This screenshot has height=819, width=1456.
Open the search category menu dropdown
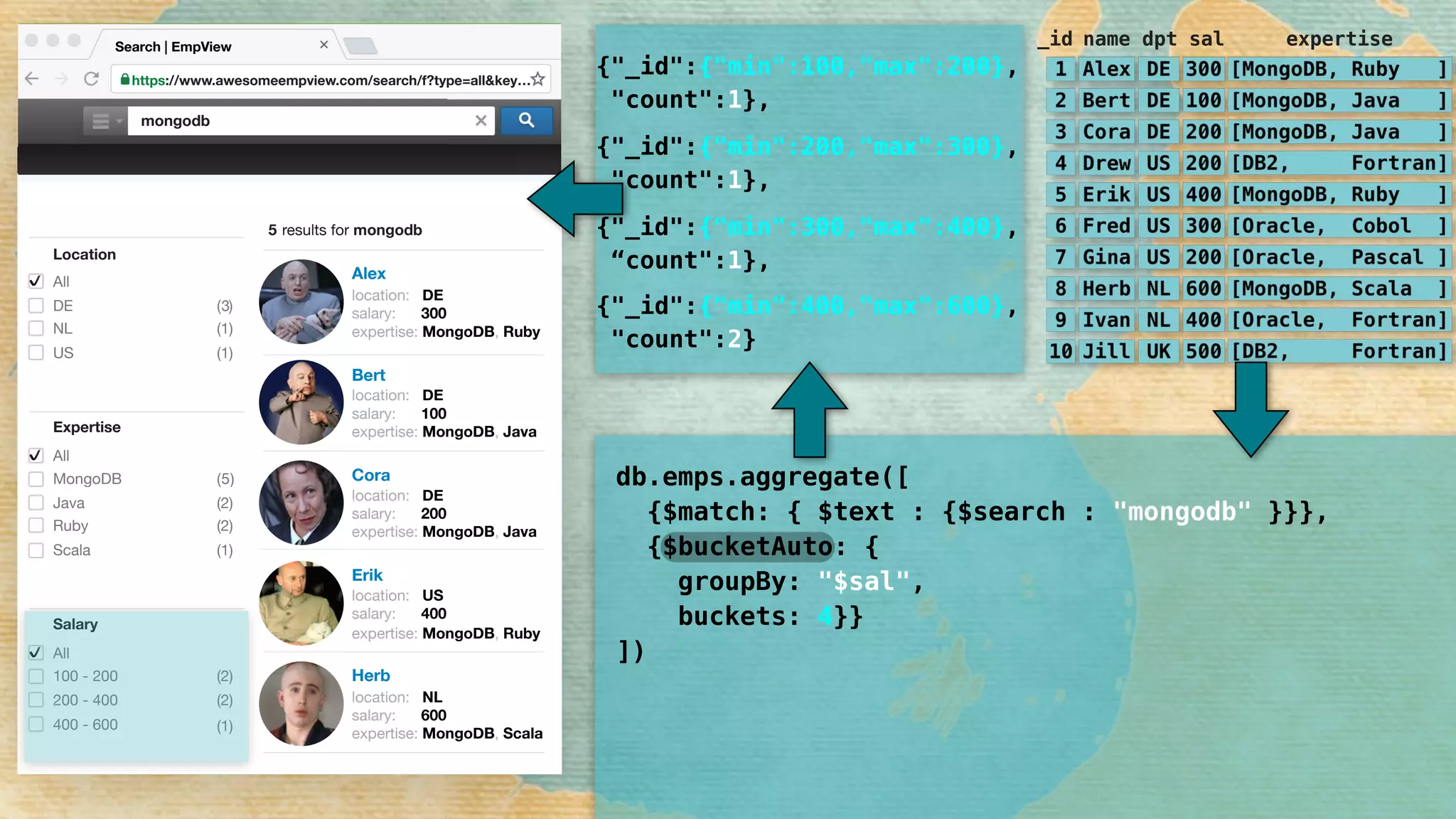click(105, 121)
